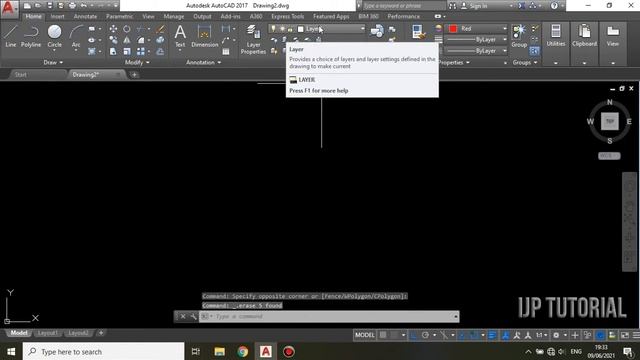Click the Plot icon in Quick Access
This screenshot has width=640, height=360.
click(x=72, y=6)
